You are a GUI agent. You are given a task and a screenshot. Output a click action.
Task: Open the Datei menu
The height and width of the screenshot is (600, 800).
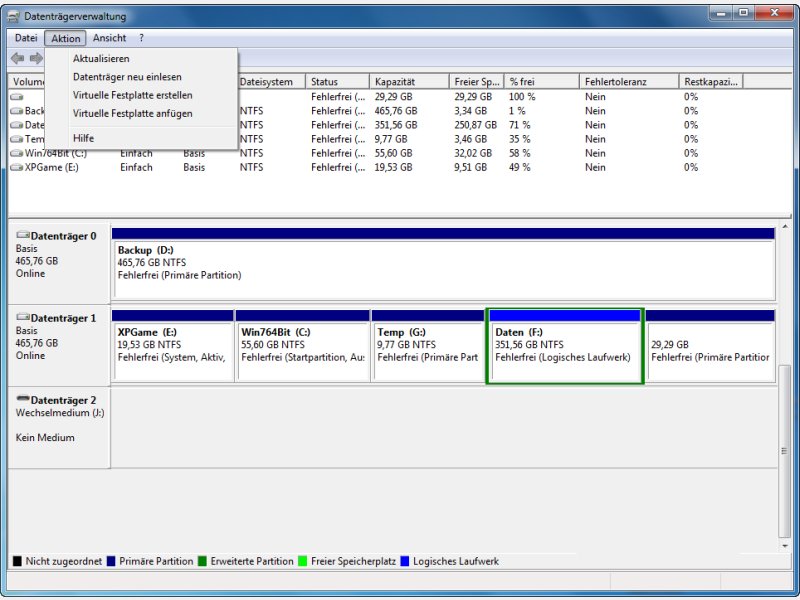26,38
